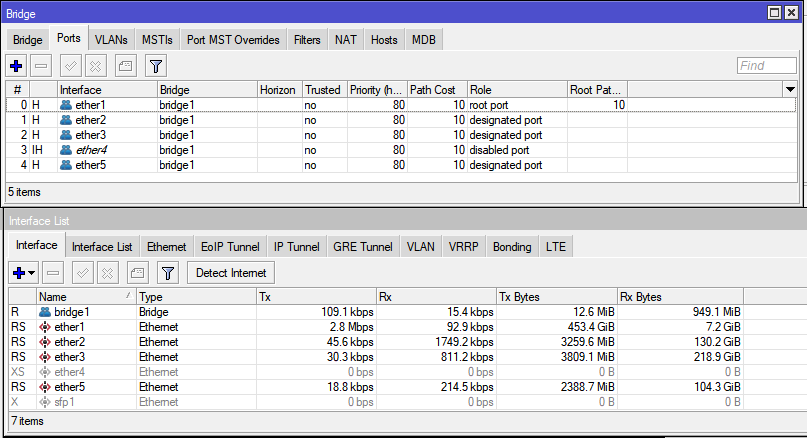807x438 pixels.
Task: Sort Bridge Ports by Interface column header
Action: pos(107,90)
